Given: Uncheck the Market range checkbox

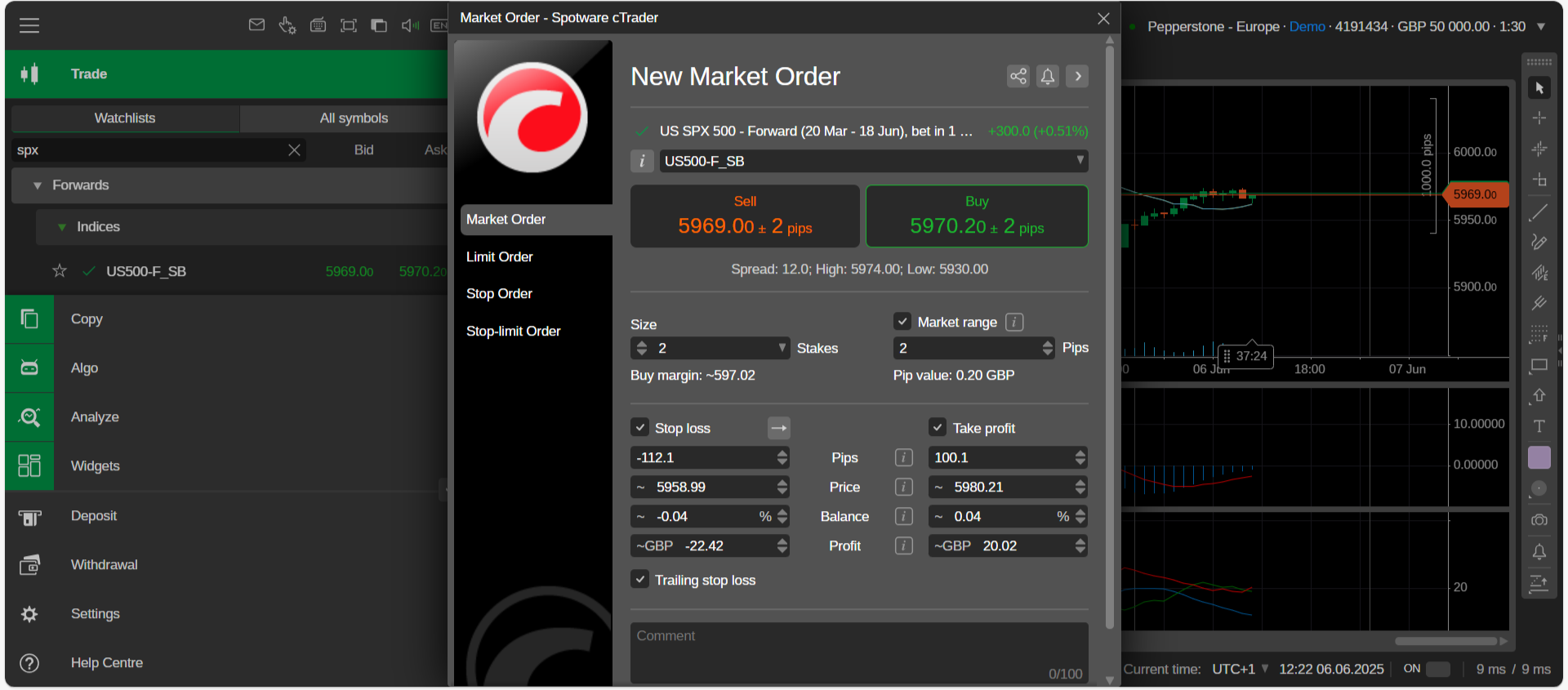Looking at the screenshot, I should click(902, 322).
